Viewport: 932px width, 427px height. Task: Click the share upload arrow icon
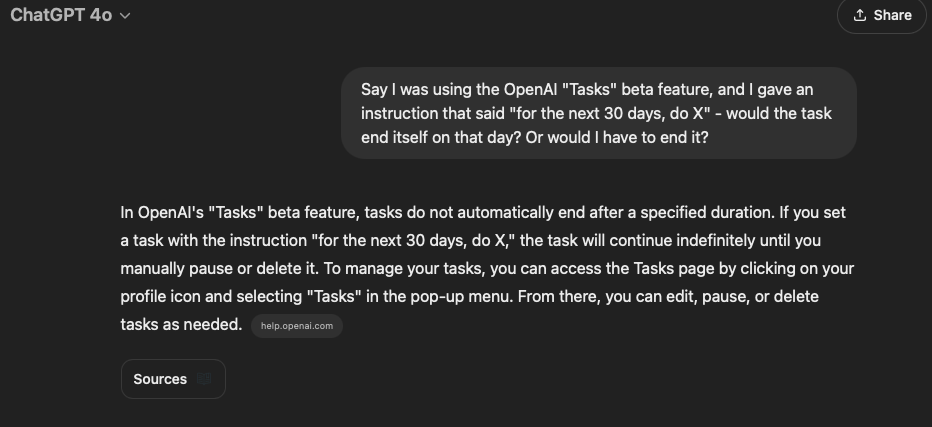tap(859, 15)
